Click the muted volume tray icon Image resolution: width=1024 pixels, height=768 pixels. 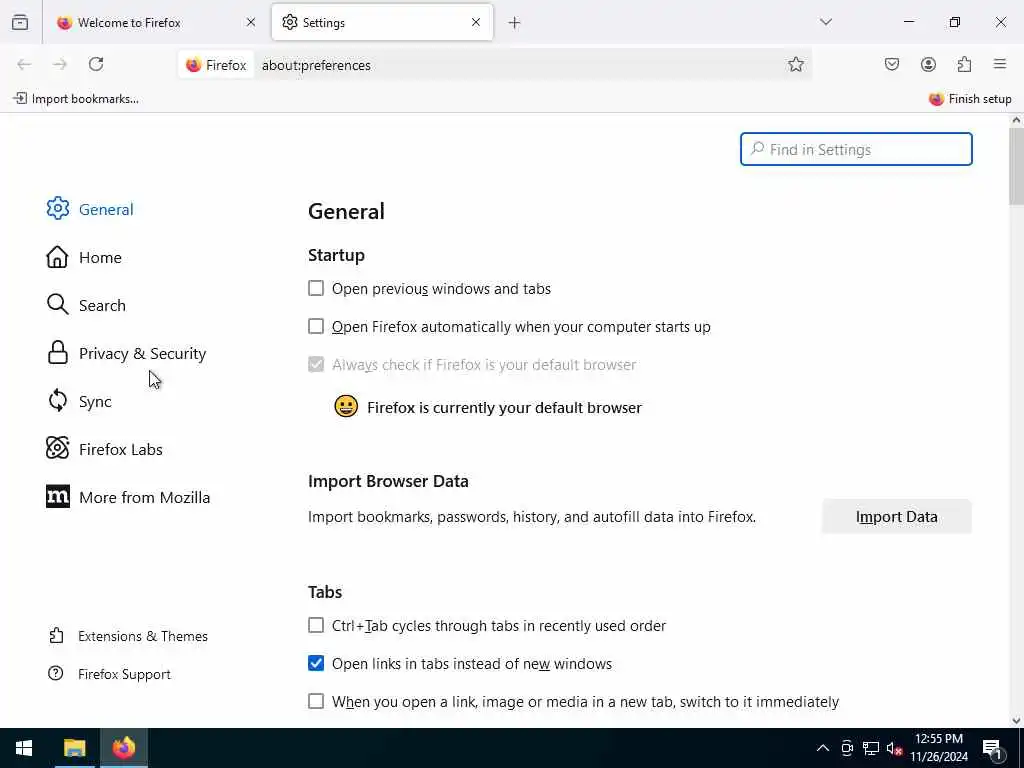894,748
